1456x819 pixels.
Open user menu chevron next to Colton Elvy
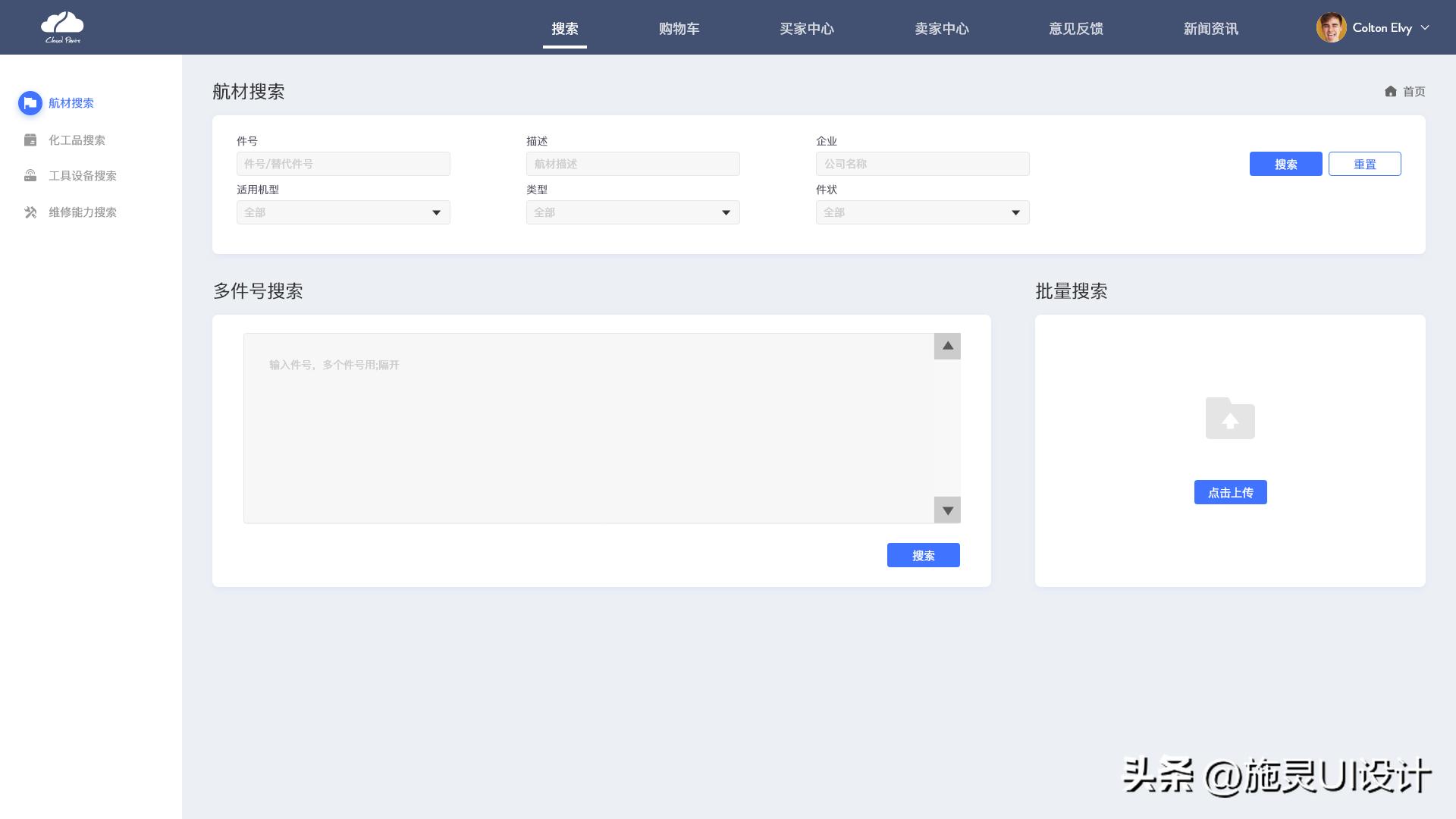[x=1425, y=28]
